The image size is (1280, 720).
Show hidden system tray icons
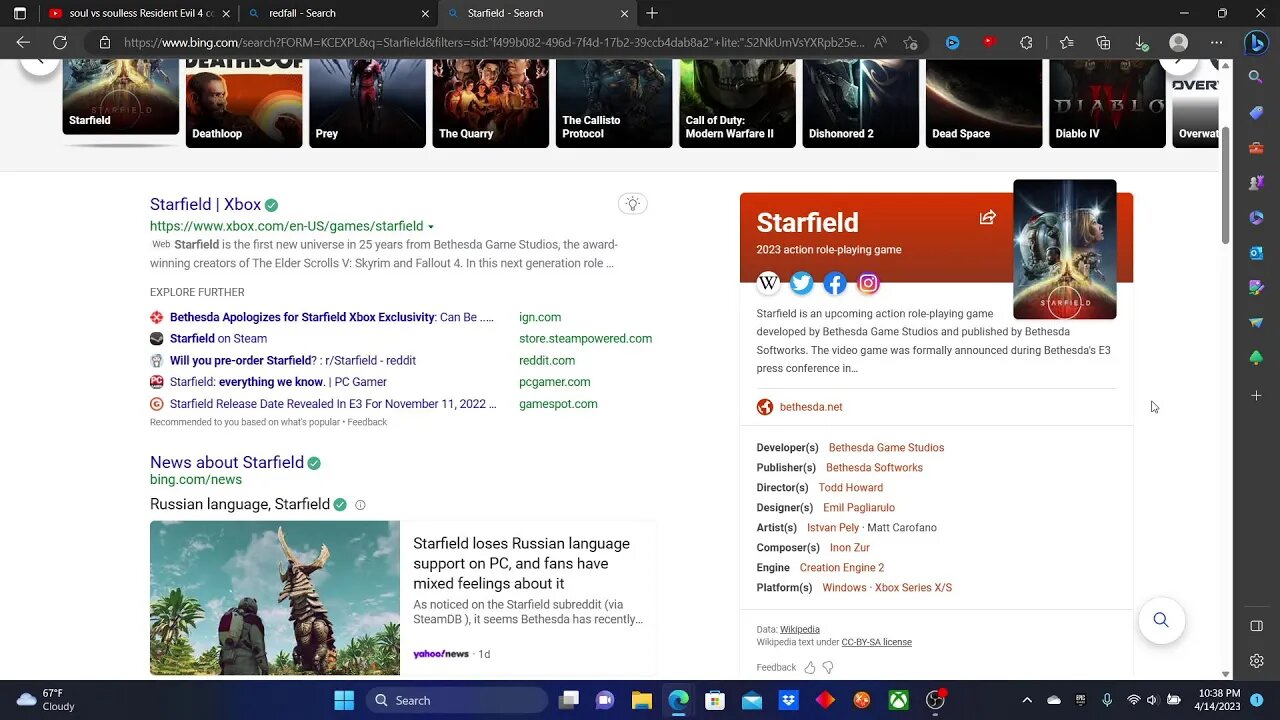click(x=1027, y=700)
